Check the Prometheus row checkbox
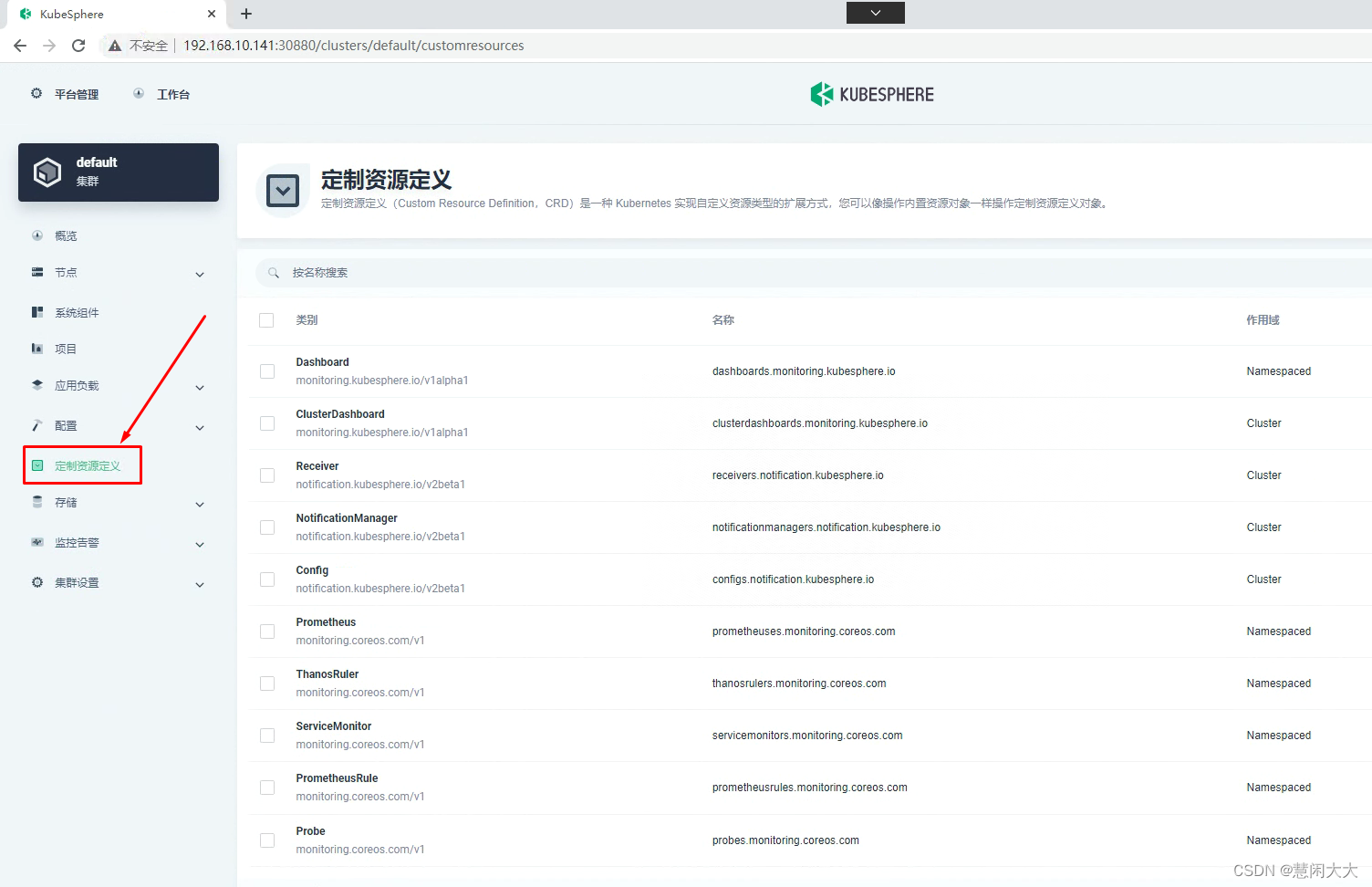Screen dimensions: 1372x887 [x=267, y=631]
